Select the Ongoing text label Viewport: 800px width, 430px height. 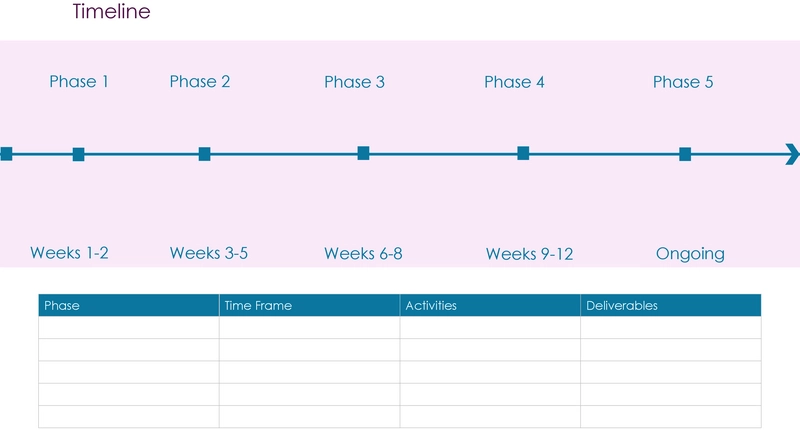coord(690,254)
